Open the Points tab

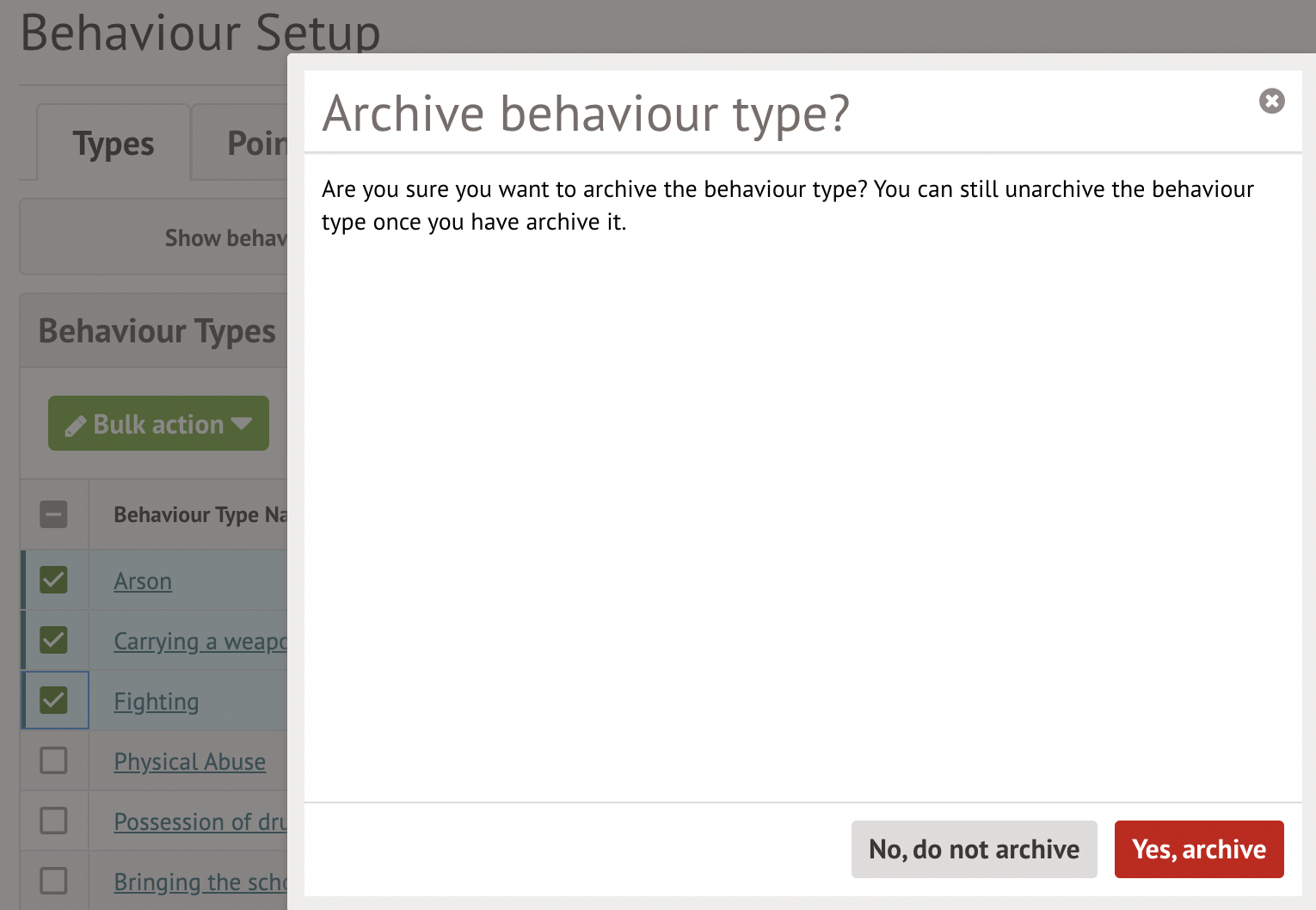tap(255, 144)
